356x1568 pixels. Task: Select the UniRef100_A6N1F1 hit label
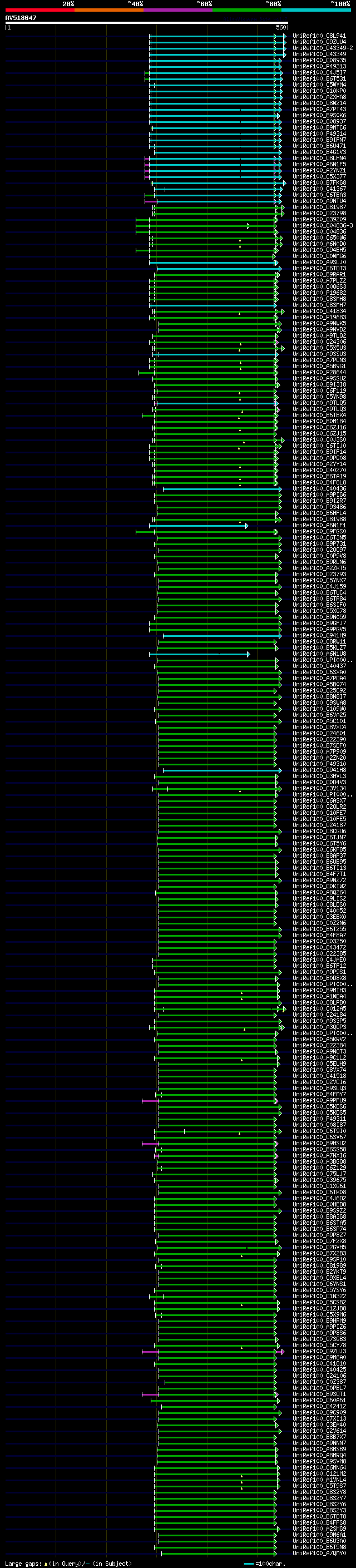[x=319, y=525]
